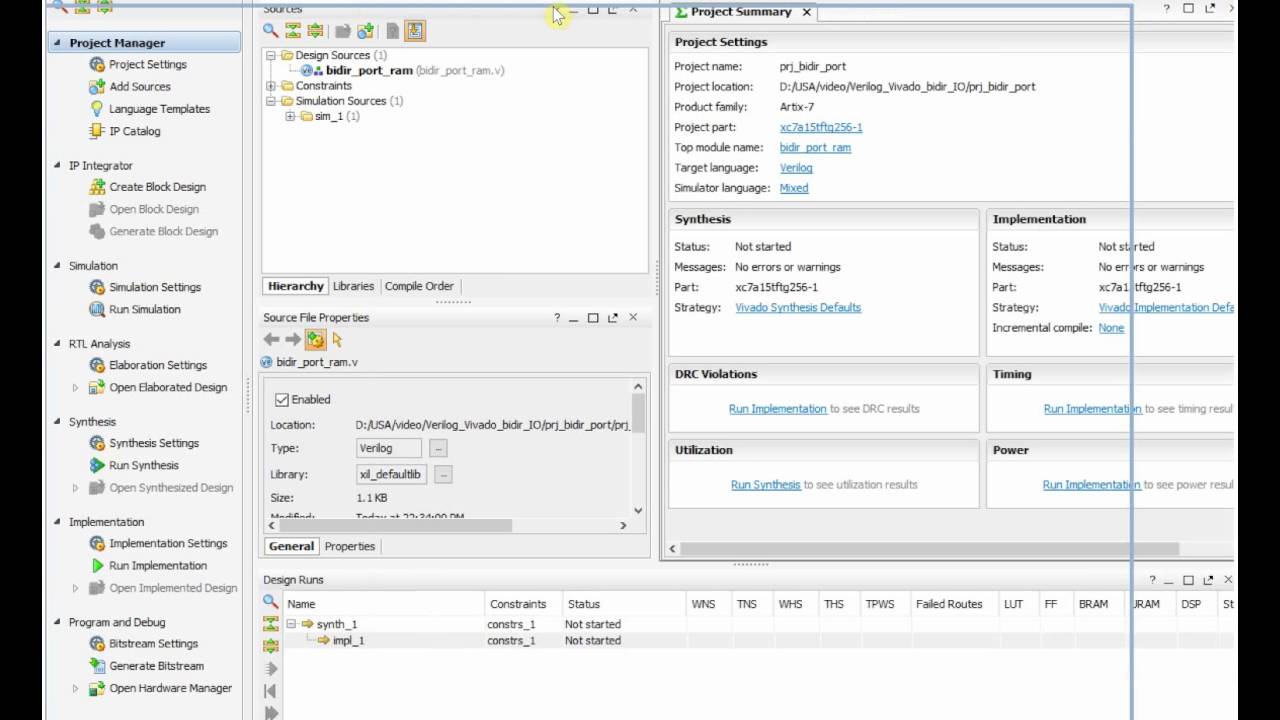Viewport: 1280px width, 720px height.
Task: Expand the Constraints folder
Action: pyautogui.click(x=271, y=86)
